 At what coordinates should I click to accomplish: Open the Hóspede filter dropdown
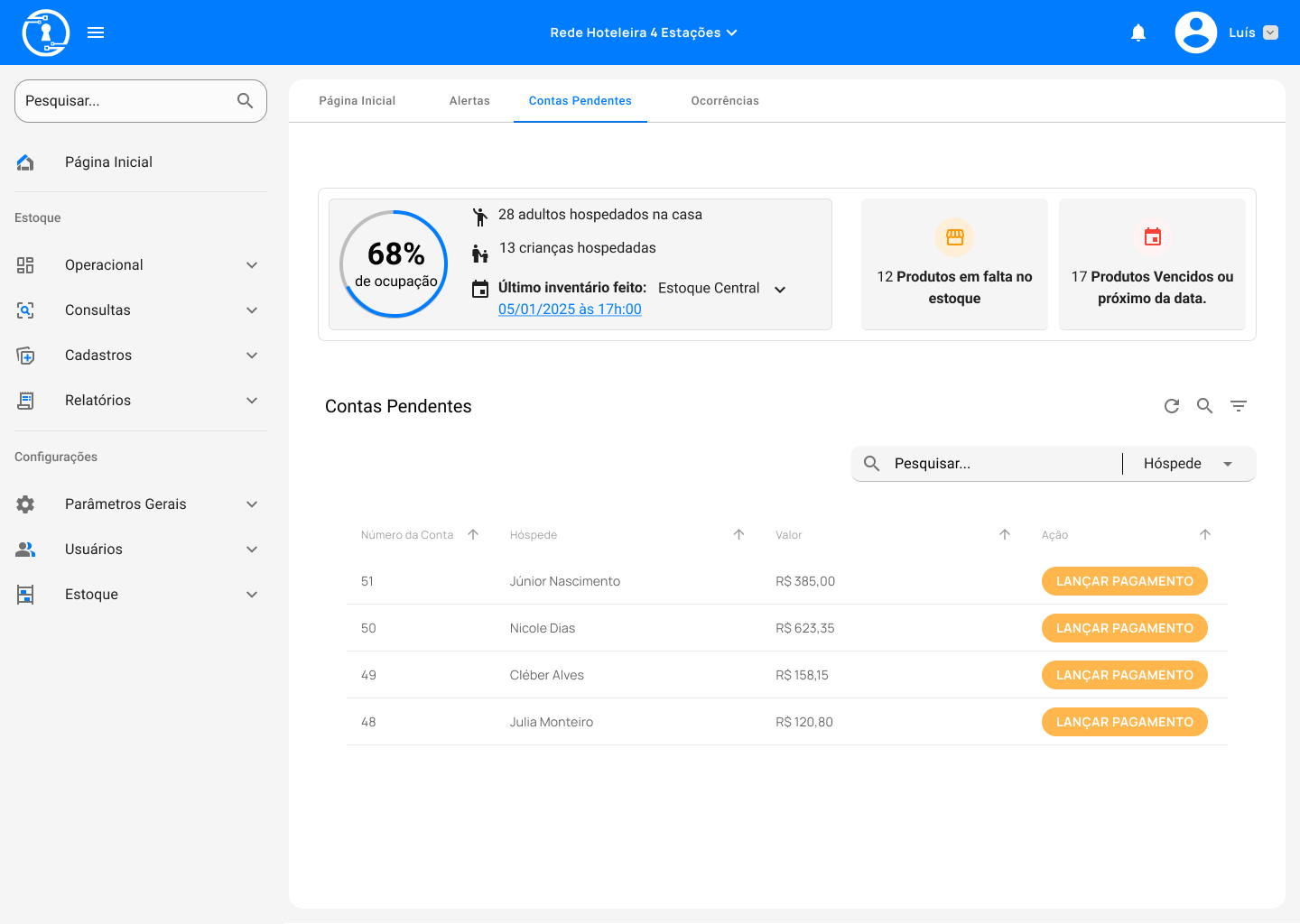(x=1188, y=464)
